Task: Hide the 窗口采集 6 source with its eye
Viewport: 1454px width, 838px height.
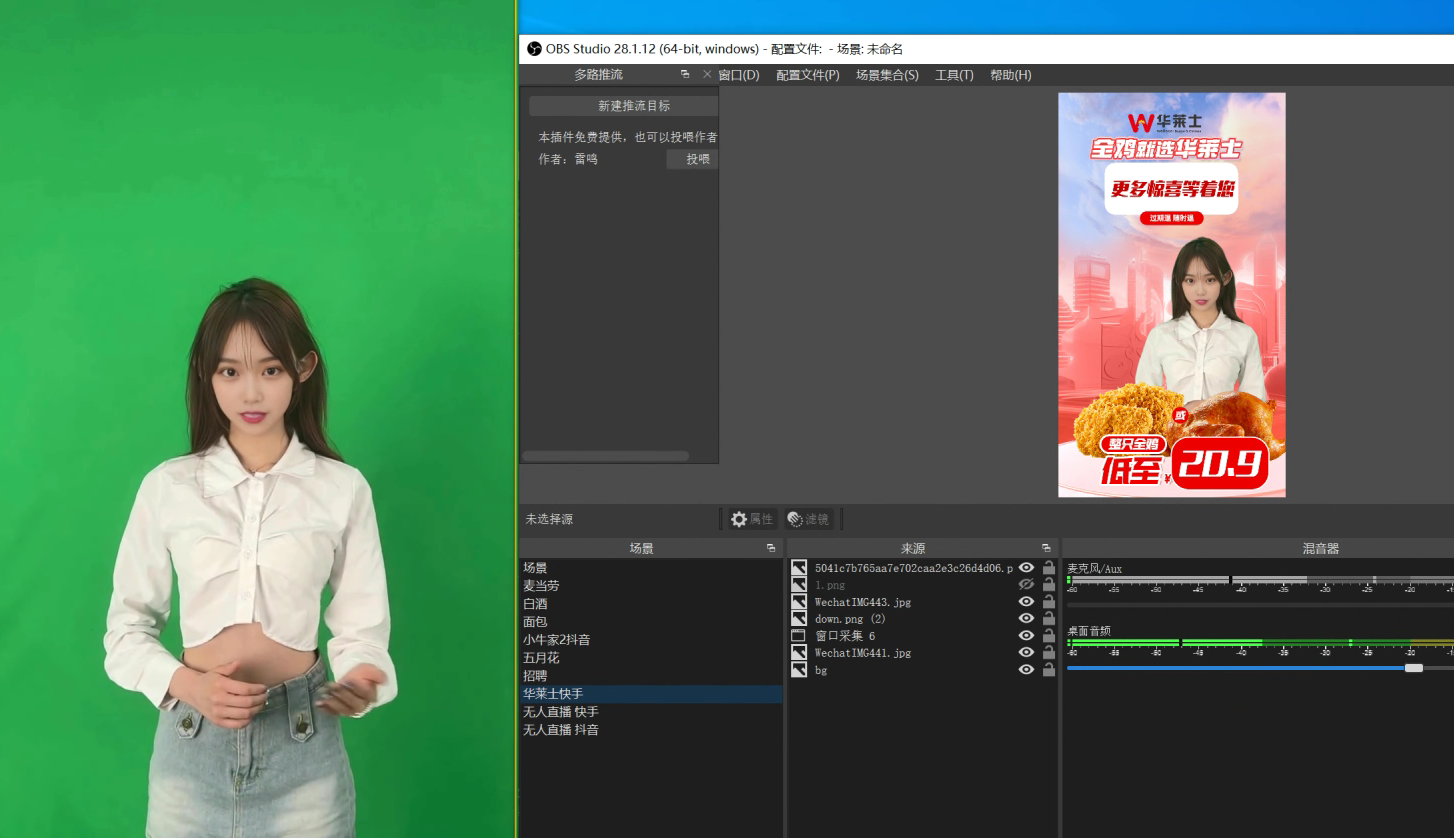Action: (x=1026, y=636)
